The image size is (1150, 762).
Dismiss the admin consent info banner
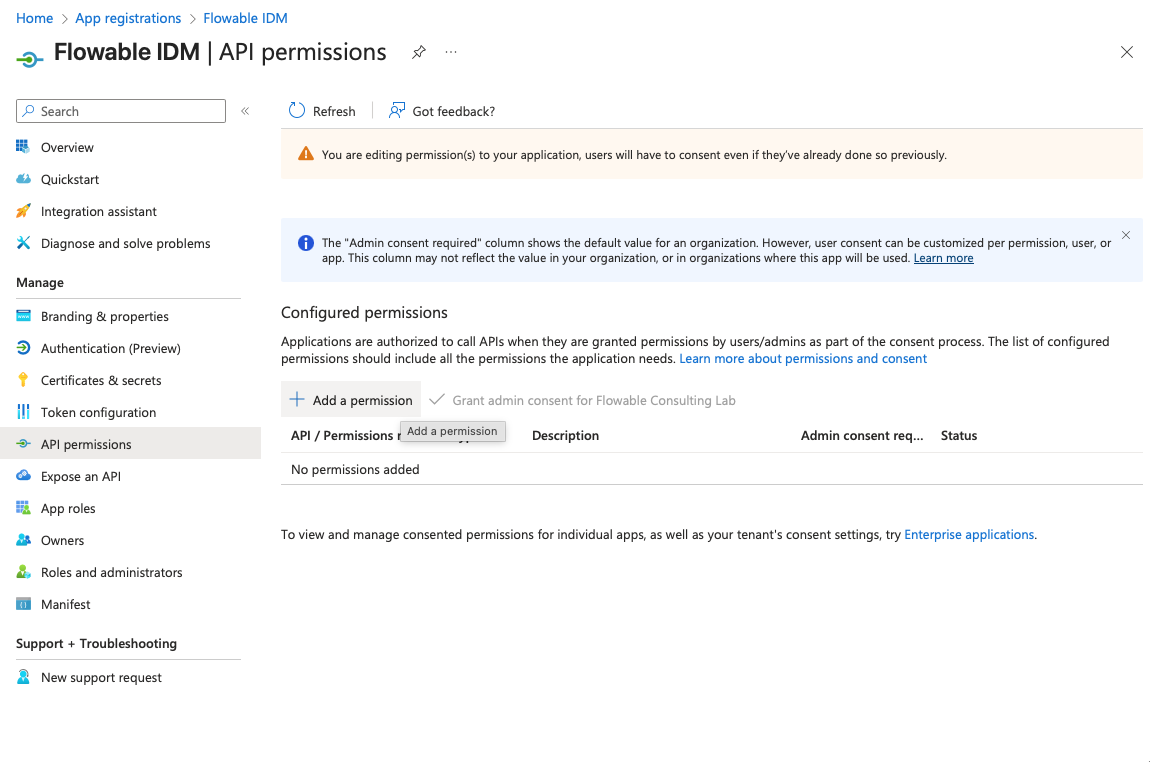(1126, 235)
